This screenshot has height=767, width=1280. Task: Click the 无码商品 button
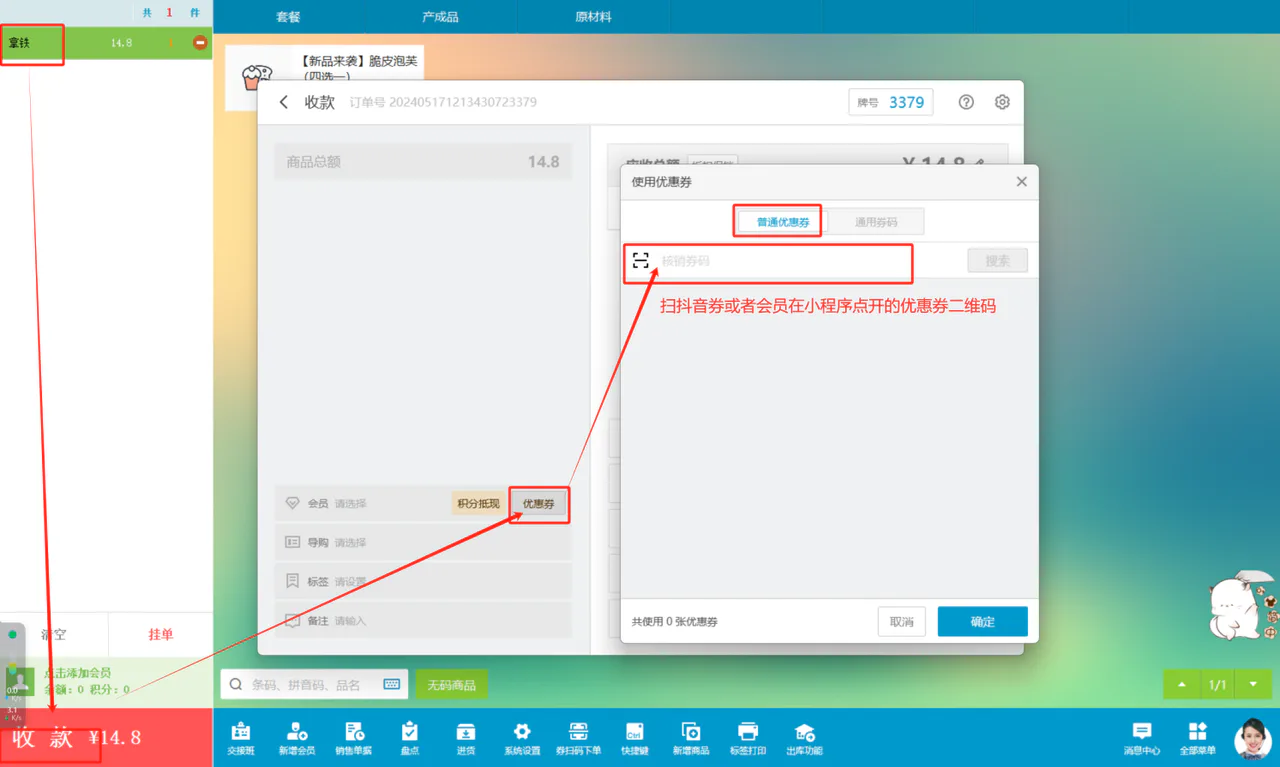click(452, 685)
